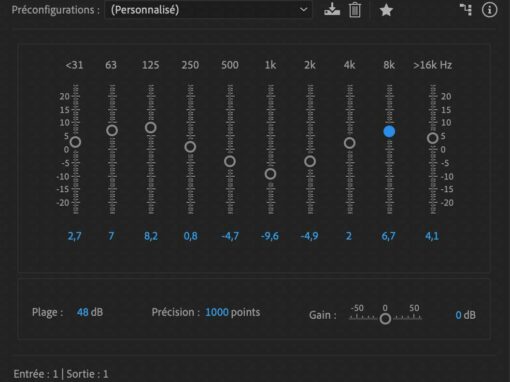Open channel routing map icon

(466, 10)
